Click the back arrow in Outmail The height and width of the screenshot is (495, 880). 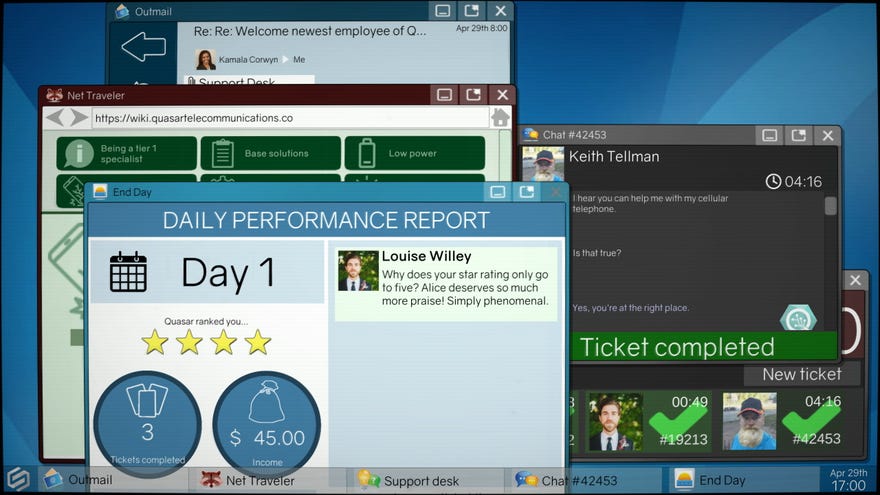144,46
